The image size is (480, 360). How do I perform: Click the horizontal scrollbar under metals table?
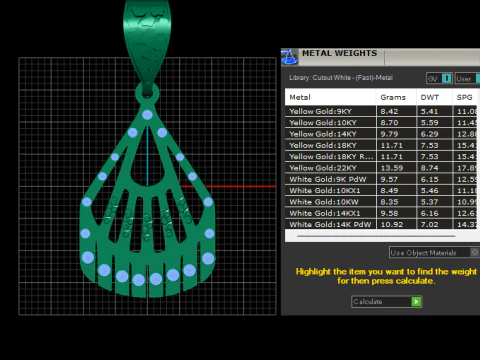(x=376, y=236)
